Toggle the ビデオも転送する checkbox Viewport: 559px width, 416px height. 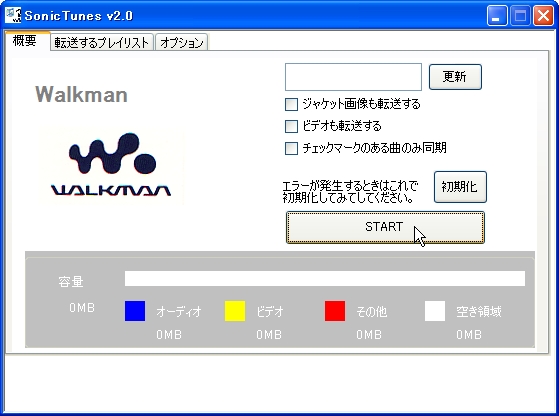(x=291, y=126)
